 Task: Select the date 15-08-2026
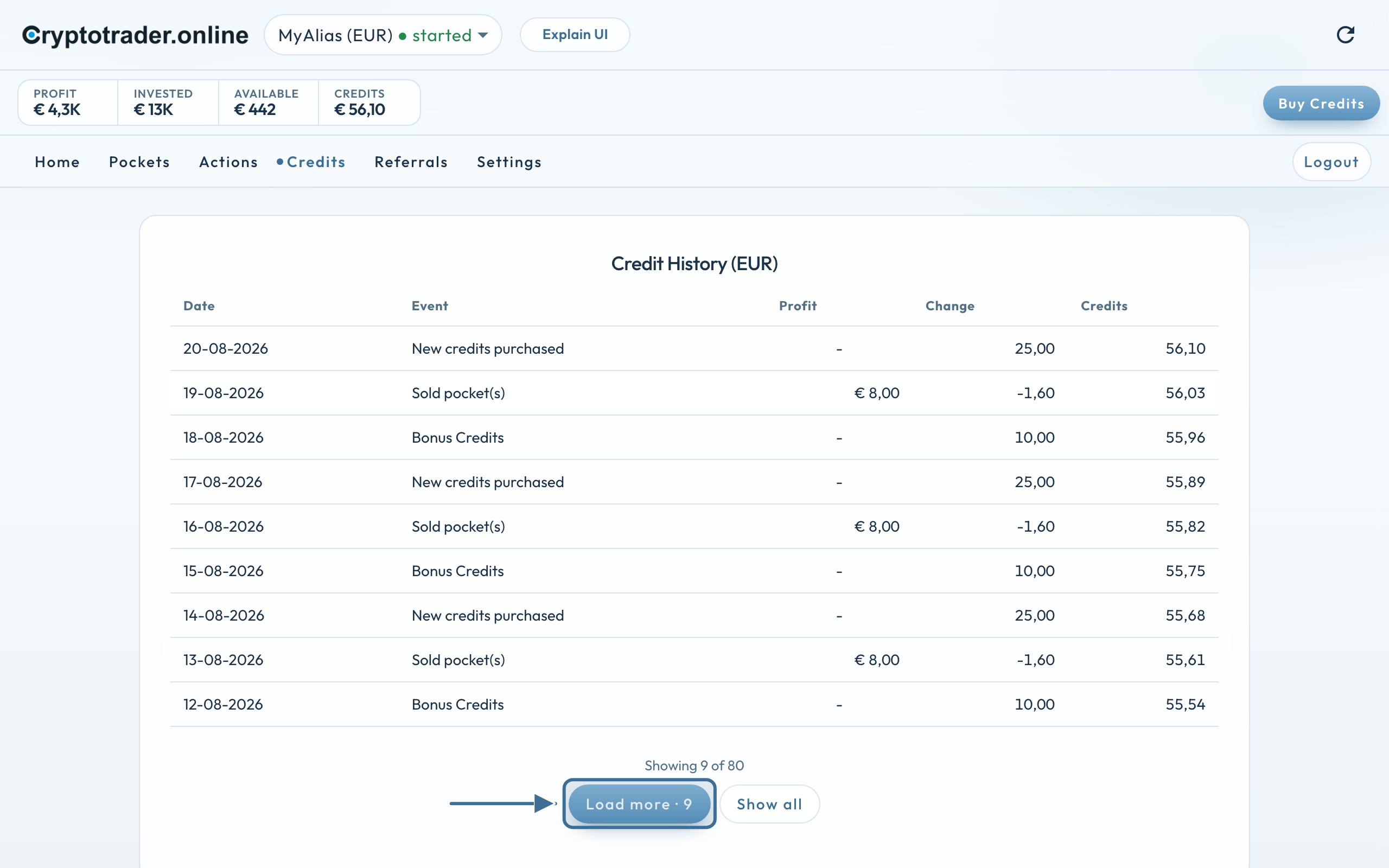(x=224, y=571)
